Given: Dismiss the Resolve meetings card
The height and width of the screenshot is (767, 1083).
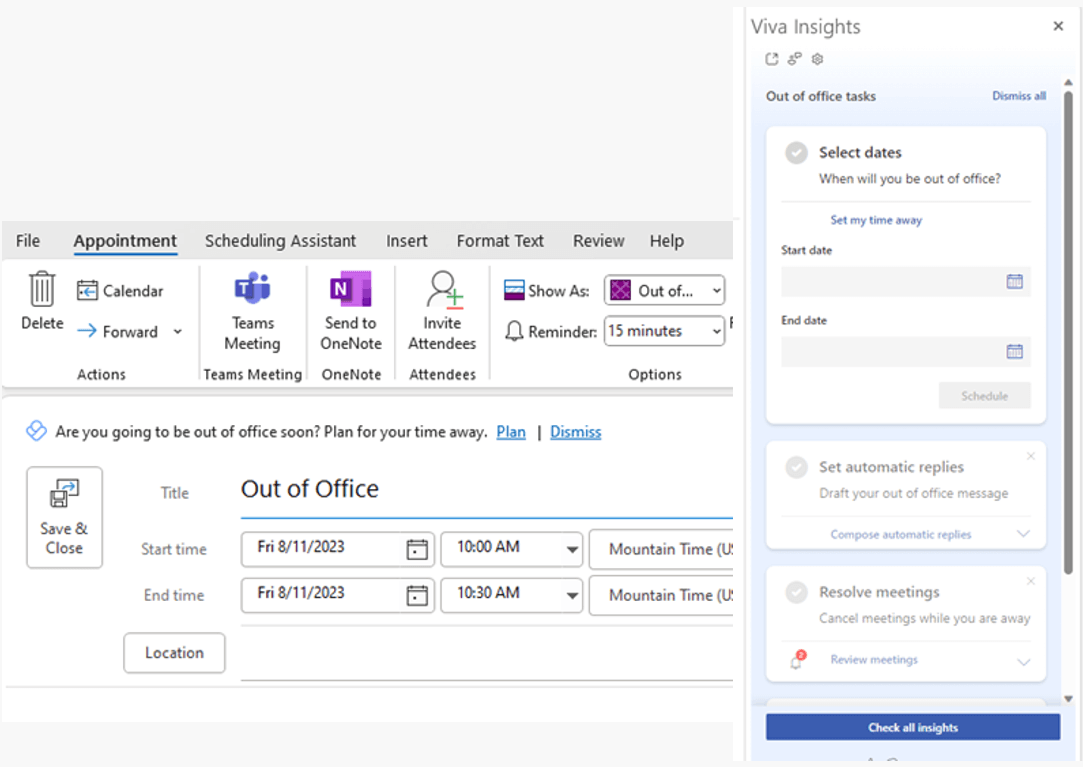Looking at the screenshot, I should [1031, 581].
